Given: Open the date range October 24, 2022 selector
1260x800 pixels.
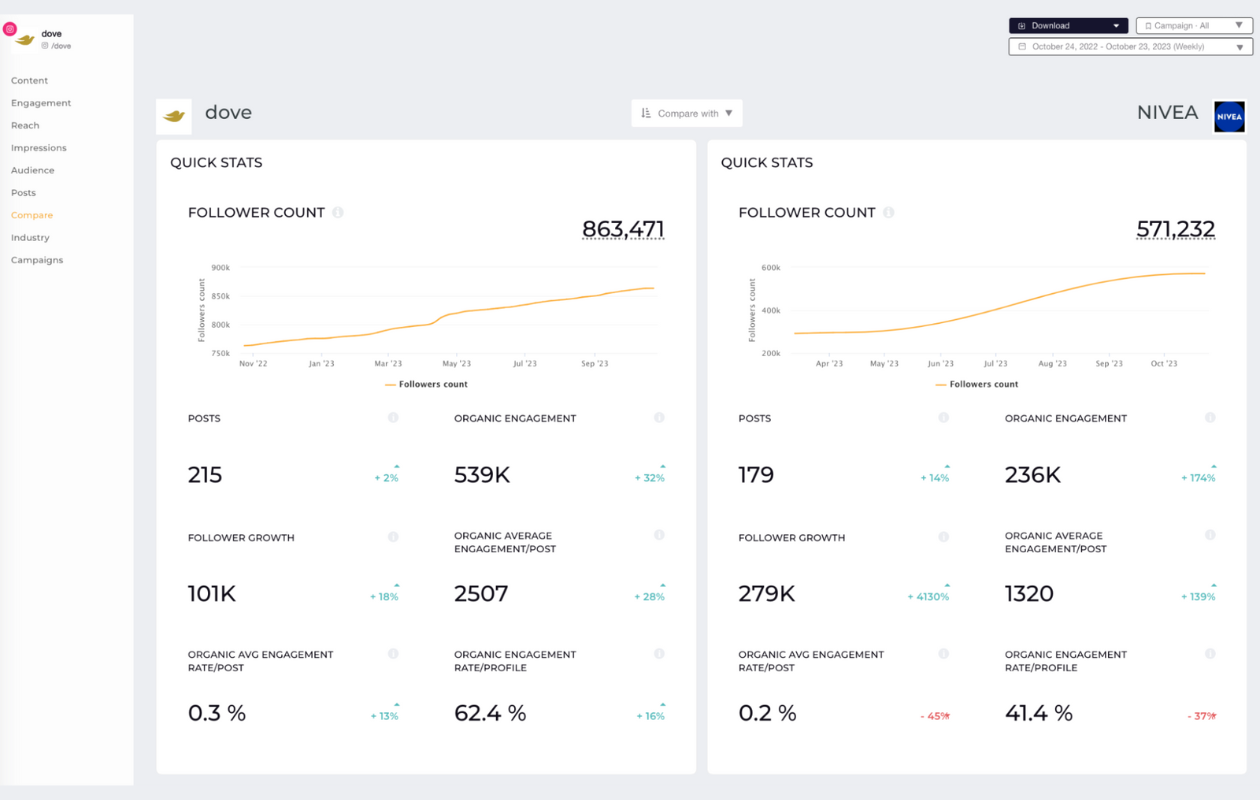Looking at the screenshot, I should (x=1130, y=47).
